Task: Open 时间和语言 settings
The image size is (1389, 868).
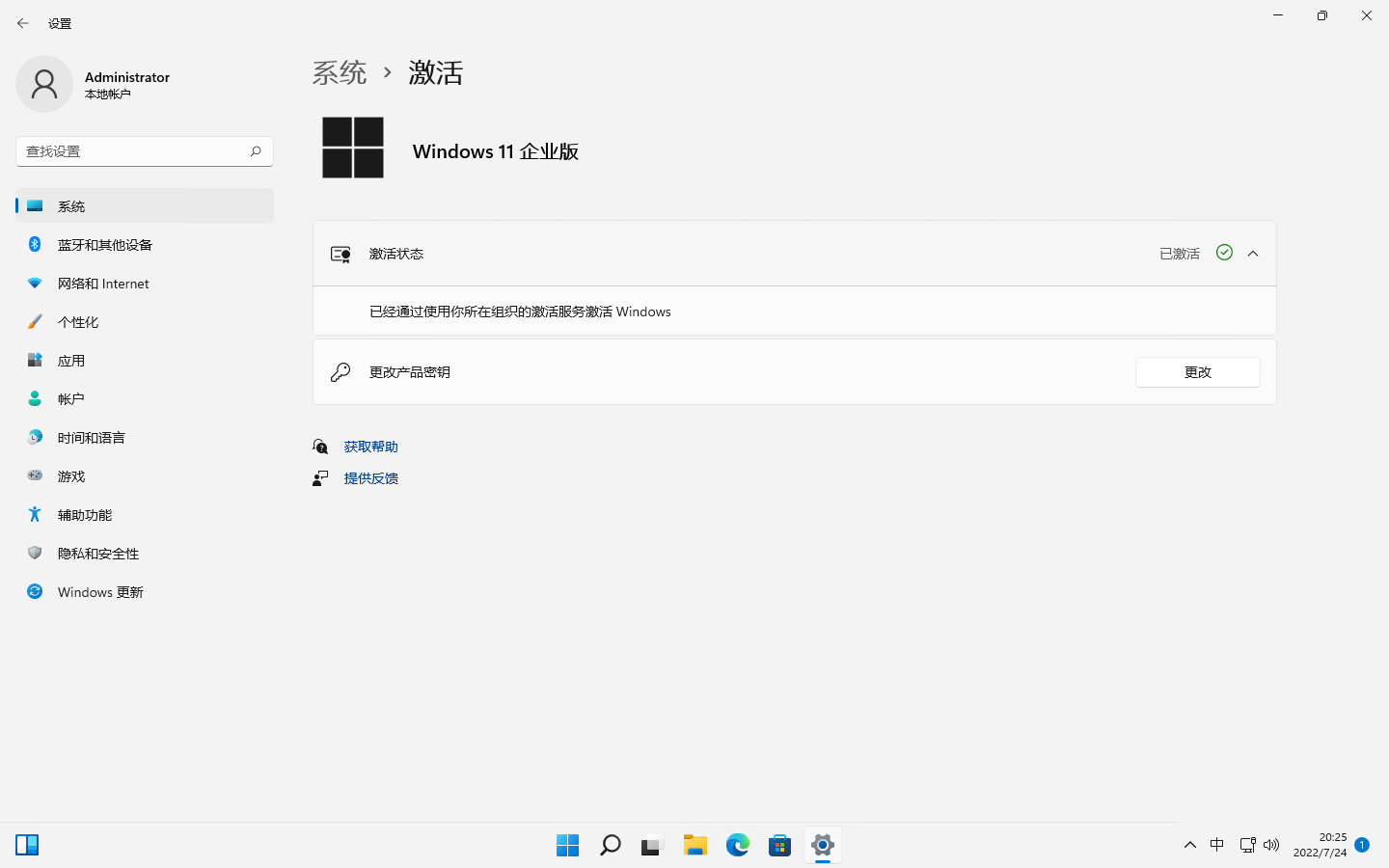Action: pos(145,438)
